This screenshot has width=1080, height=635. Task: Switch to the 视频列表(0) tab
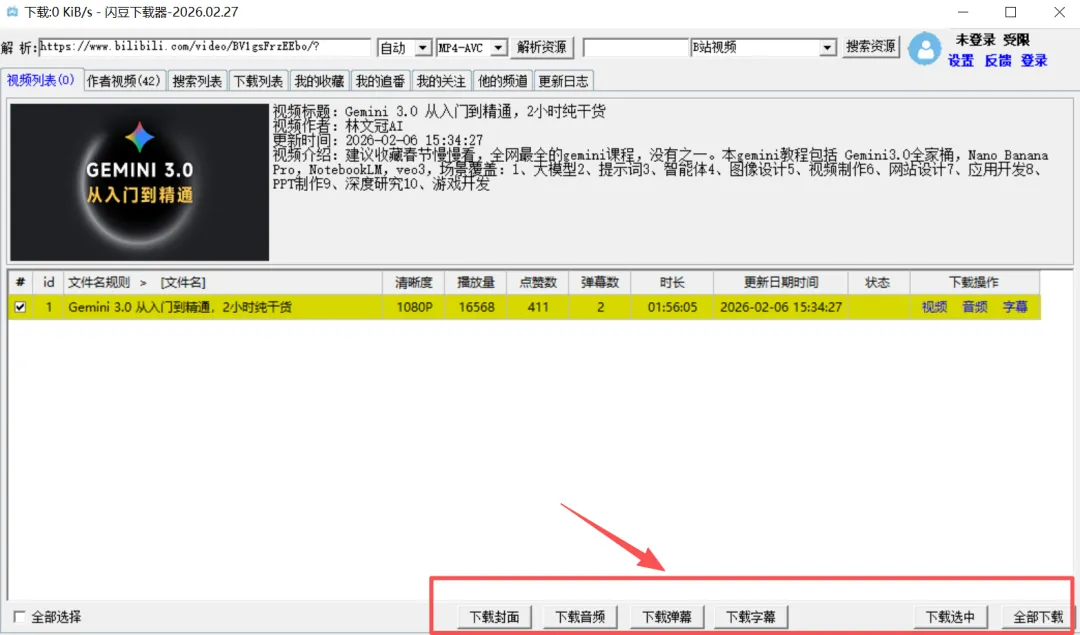point(41,80)
